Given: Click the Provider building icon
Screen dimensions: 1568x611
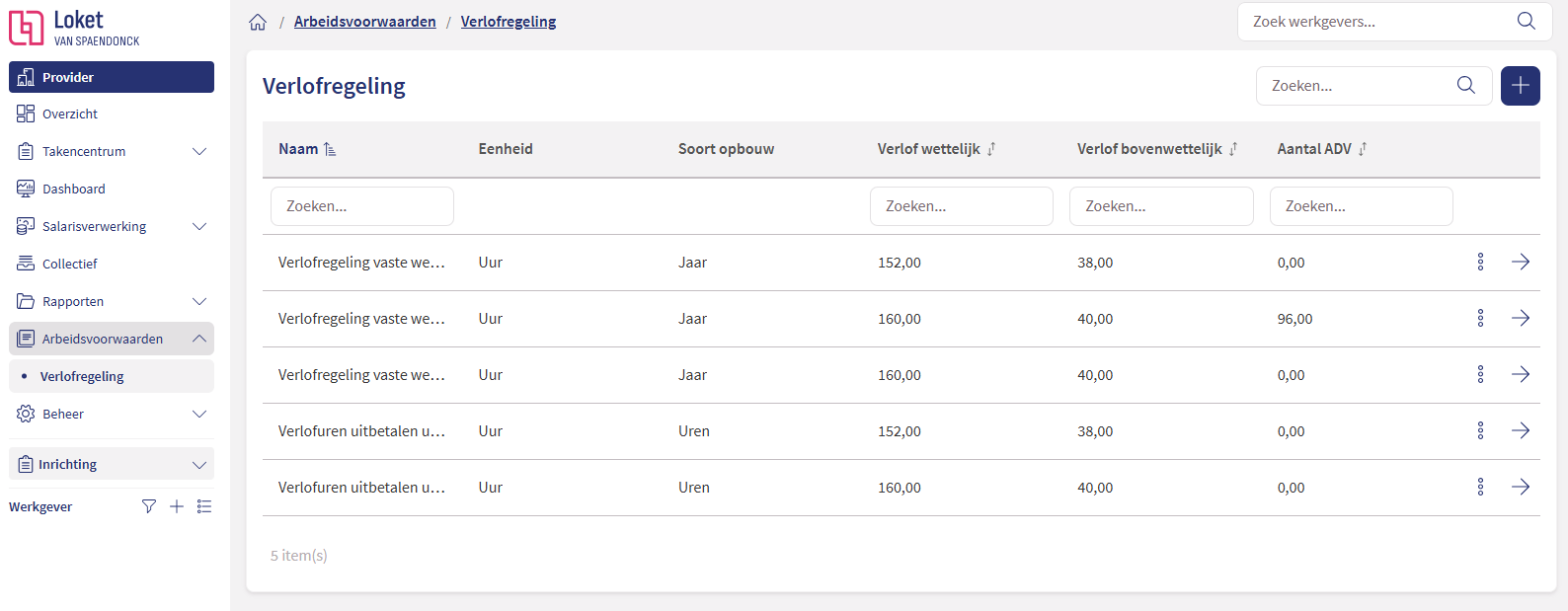Looking at the screenshot, I should (26, 77).
